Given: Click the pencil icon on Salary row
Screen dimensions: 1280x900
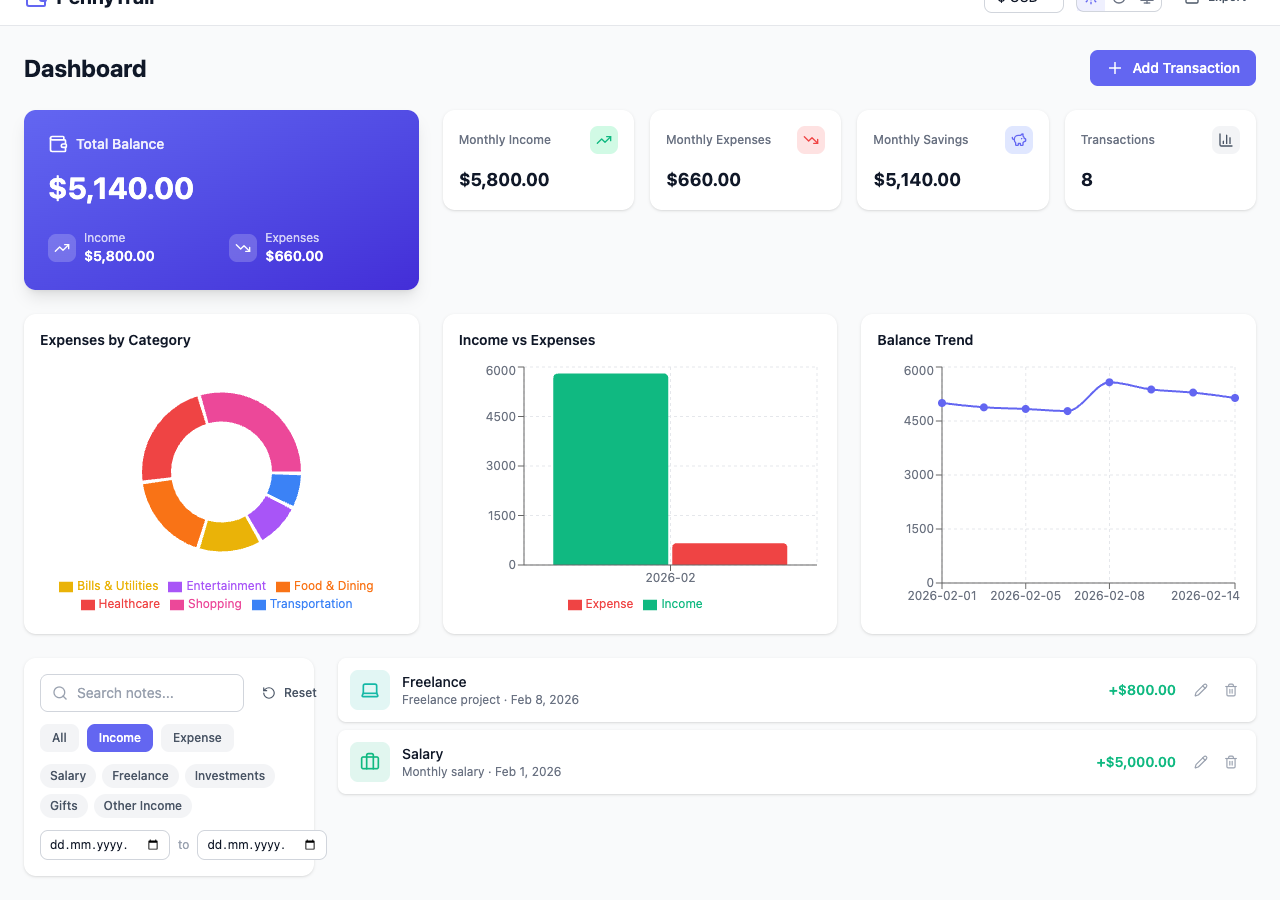Looking at the screenshot, I should tap(1201, 762).
